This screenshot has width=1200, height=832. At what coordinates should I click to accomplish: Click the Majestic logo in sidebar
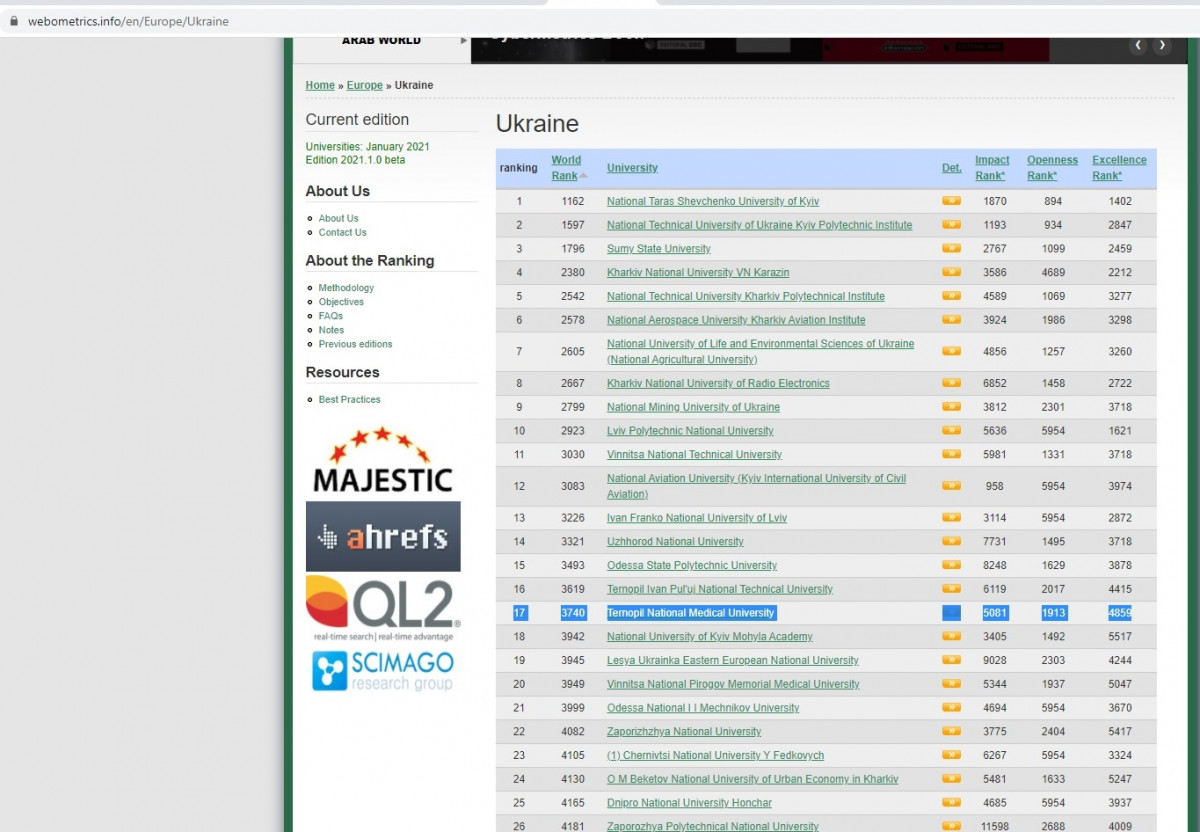[382, 461]
